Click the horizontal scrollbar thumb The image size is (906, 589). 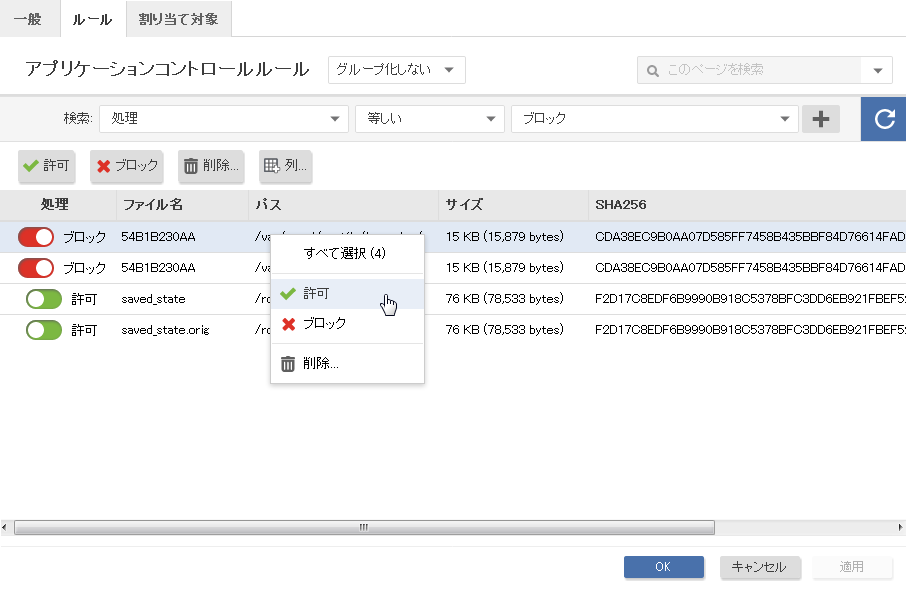[364, 527]
